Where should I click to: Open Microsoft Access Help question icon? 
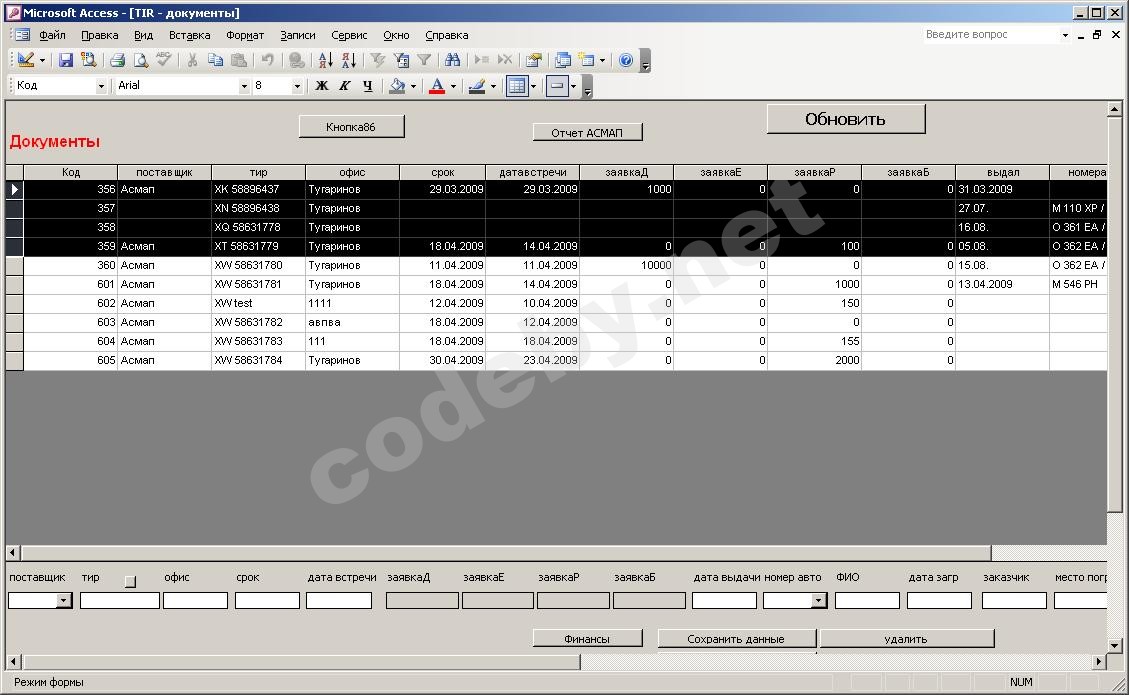pyautogui.click(x=626, y=60)
